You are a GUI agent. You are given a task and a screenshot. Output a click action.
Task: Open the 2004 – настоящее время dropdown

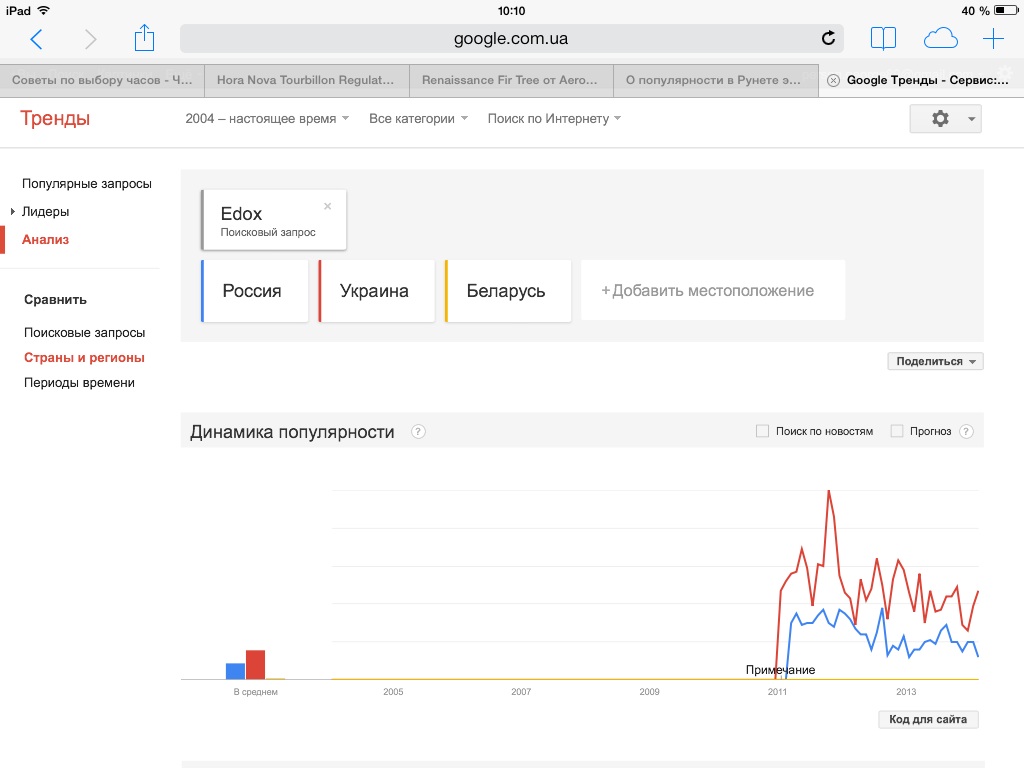point(267,119)
